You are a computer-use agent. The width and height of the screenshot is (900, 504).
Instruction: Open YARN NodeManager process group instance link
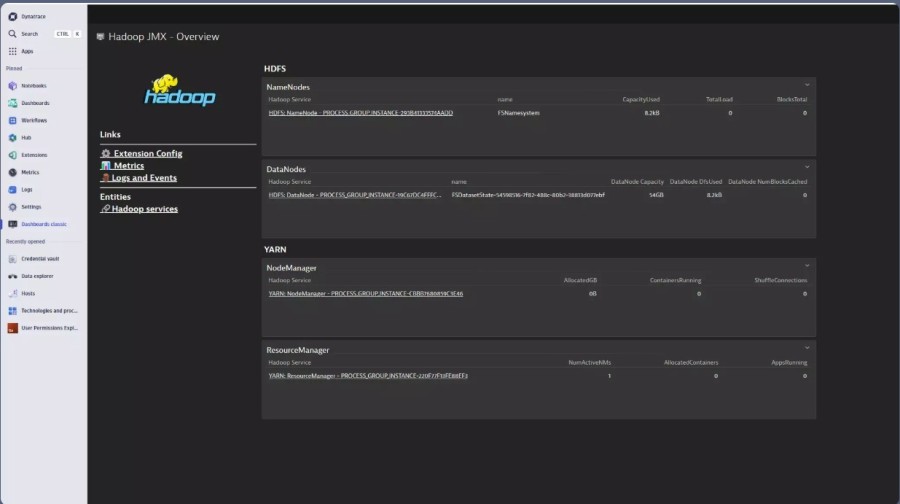(x=366, y=294)
